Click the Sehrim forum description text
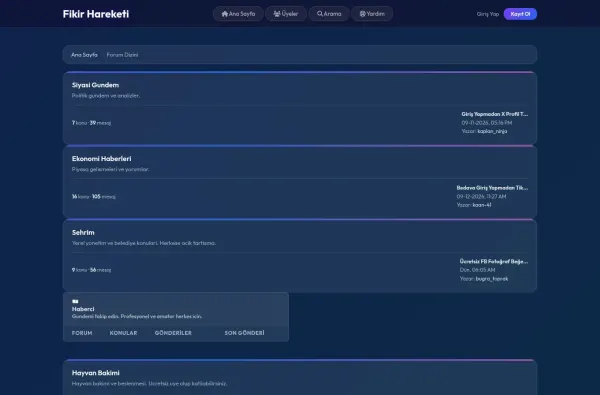 tap(144, 243)
